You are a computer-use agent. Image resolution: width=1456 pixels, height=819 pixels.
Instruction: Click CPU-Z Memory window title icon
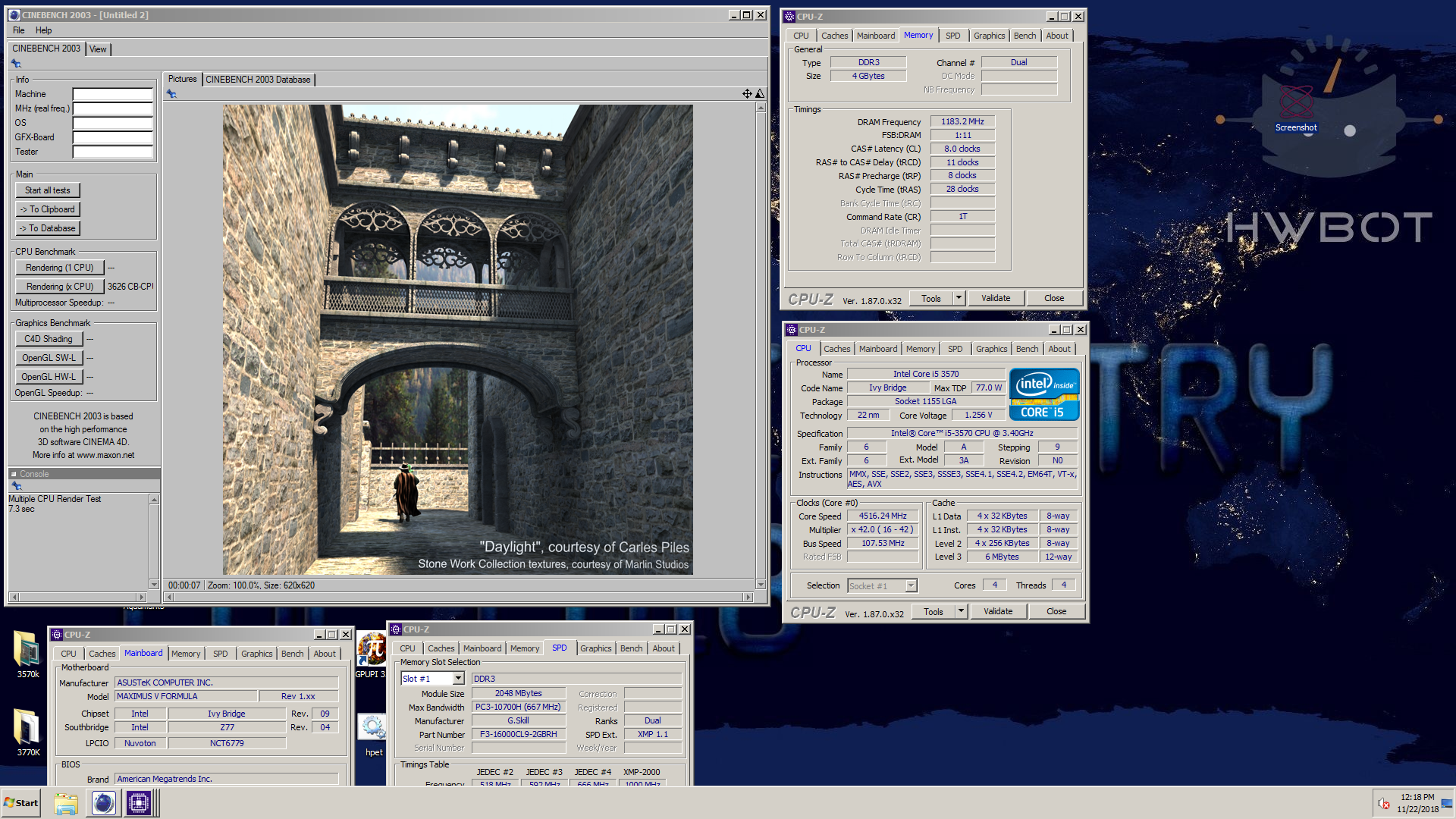[x=789, y=17]
